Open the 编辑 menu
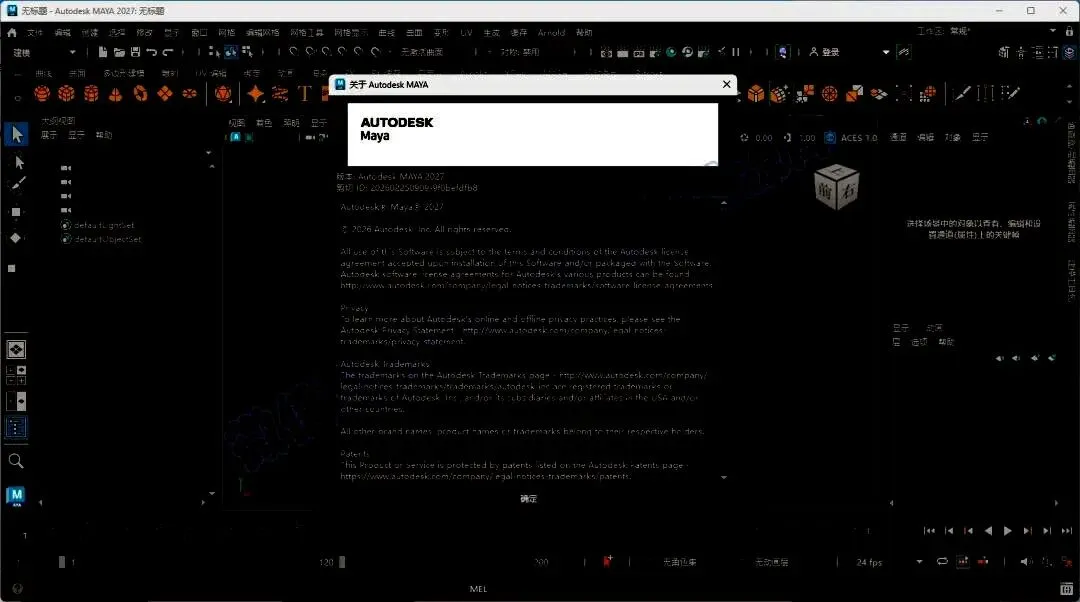 tap(62, 32)
